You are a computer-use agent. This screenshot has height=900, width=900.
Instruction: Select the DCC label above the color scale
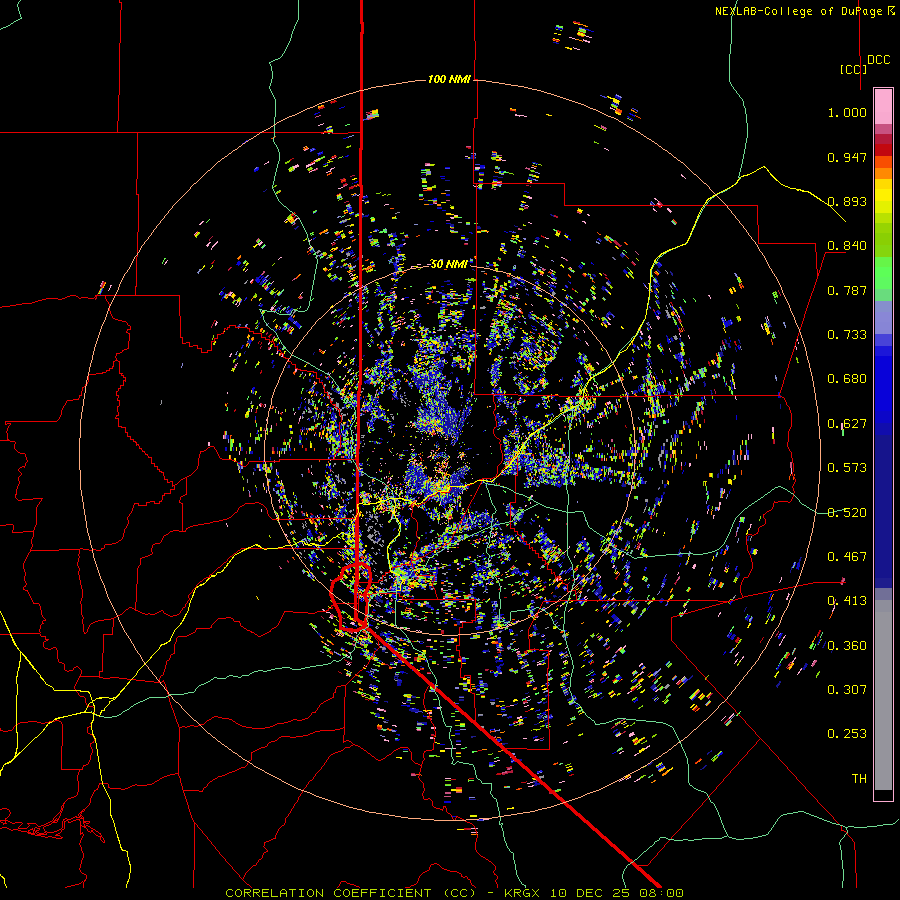(879, 60)
